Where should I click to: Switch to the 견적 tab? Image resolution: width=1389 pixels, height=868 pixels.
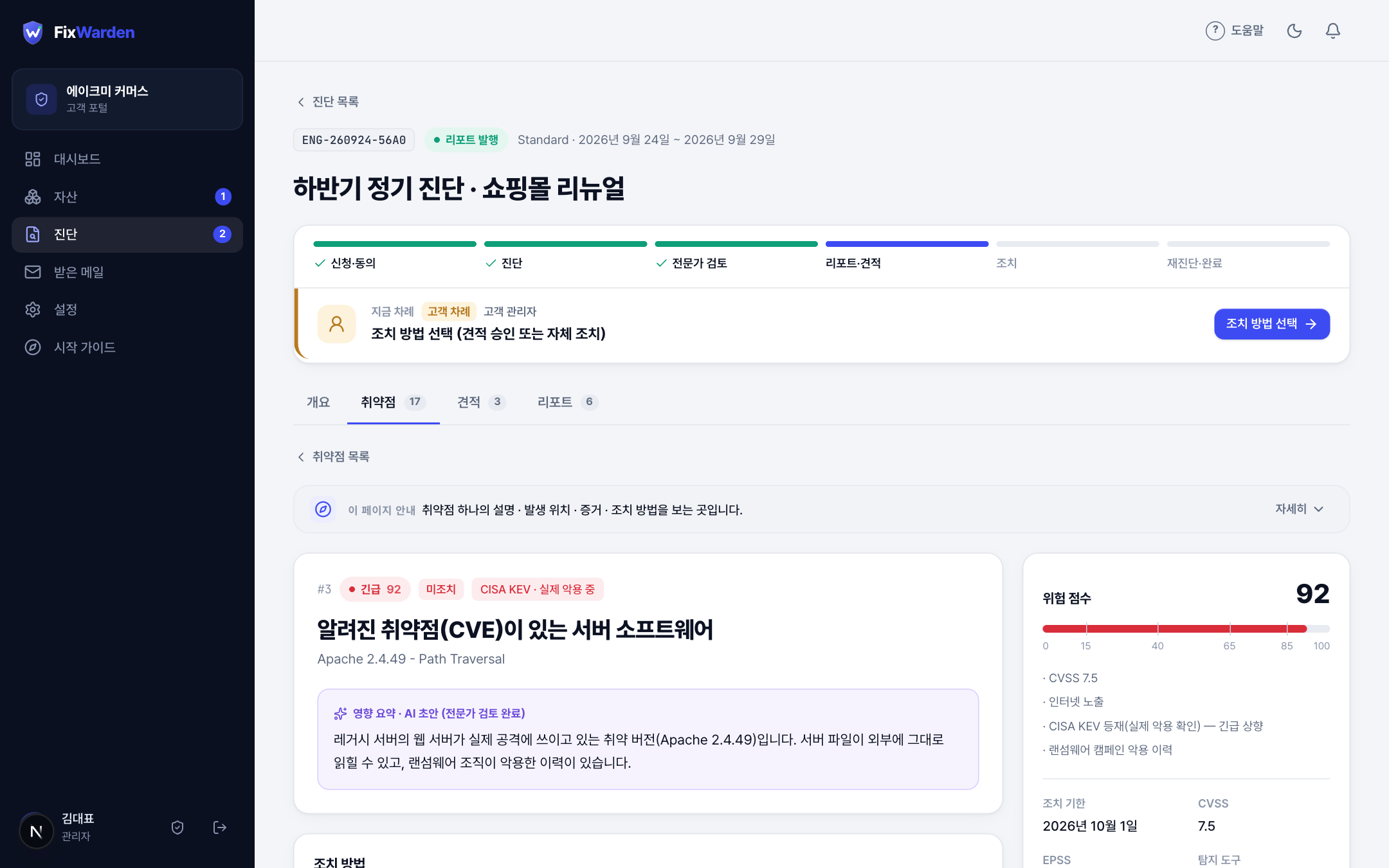482,402
